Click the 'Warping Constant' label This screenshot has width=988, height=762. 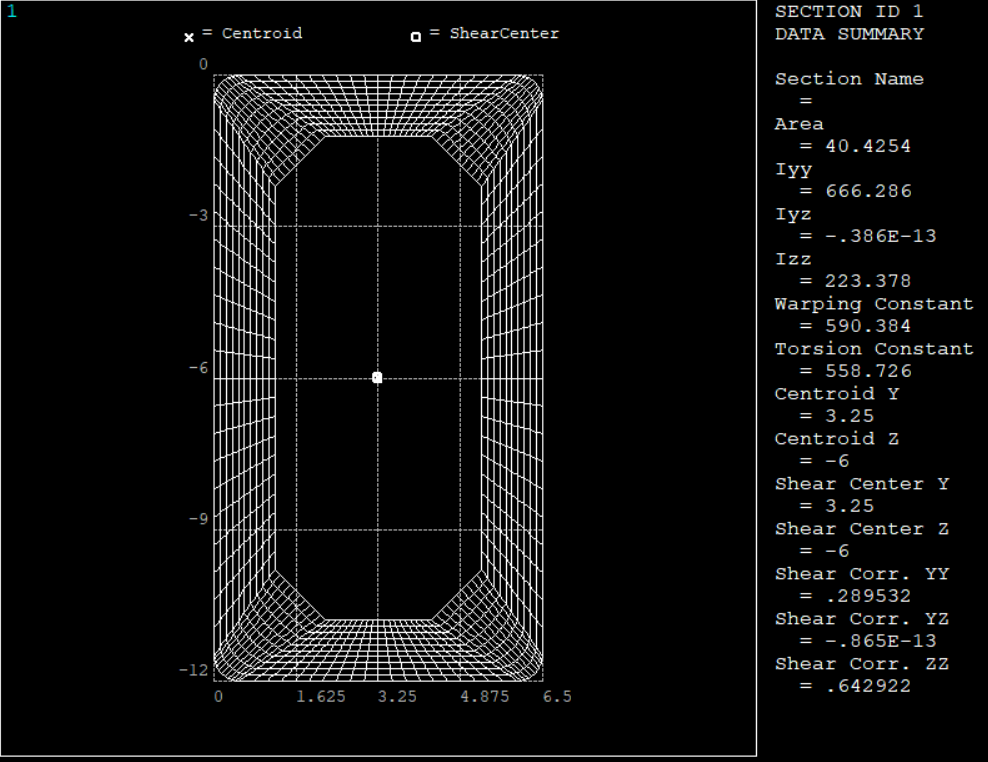tap(874, 304)
